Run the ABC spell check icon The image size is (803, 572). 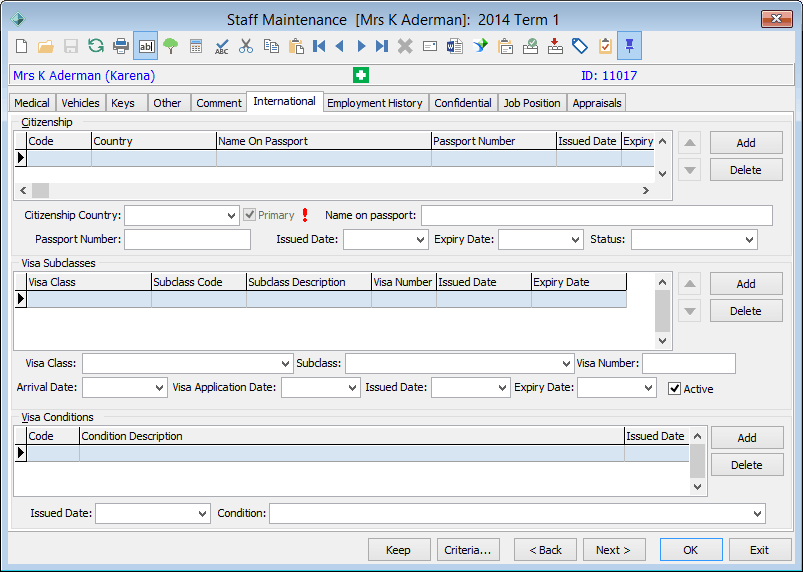(221, 46)
